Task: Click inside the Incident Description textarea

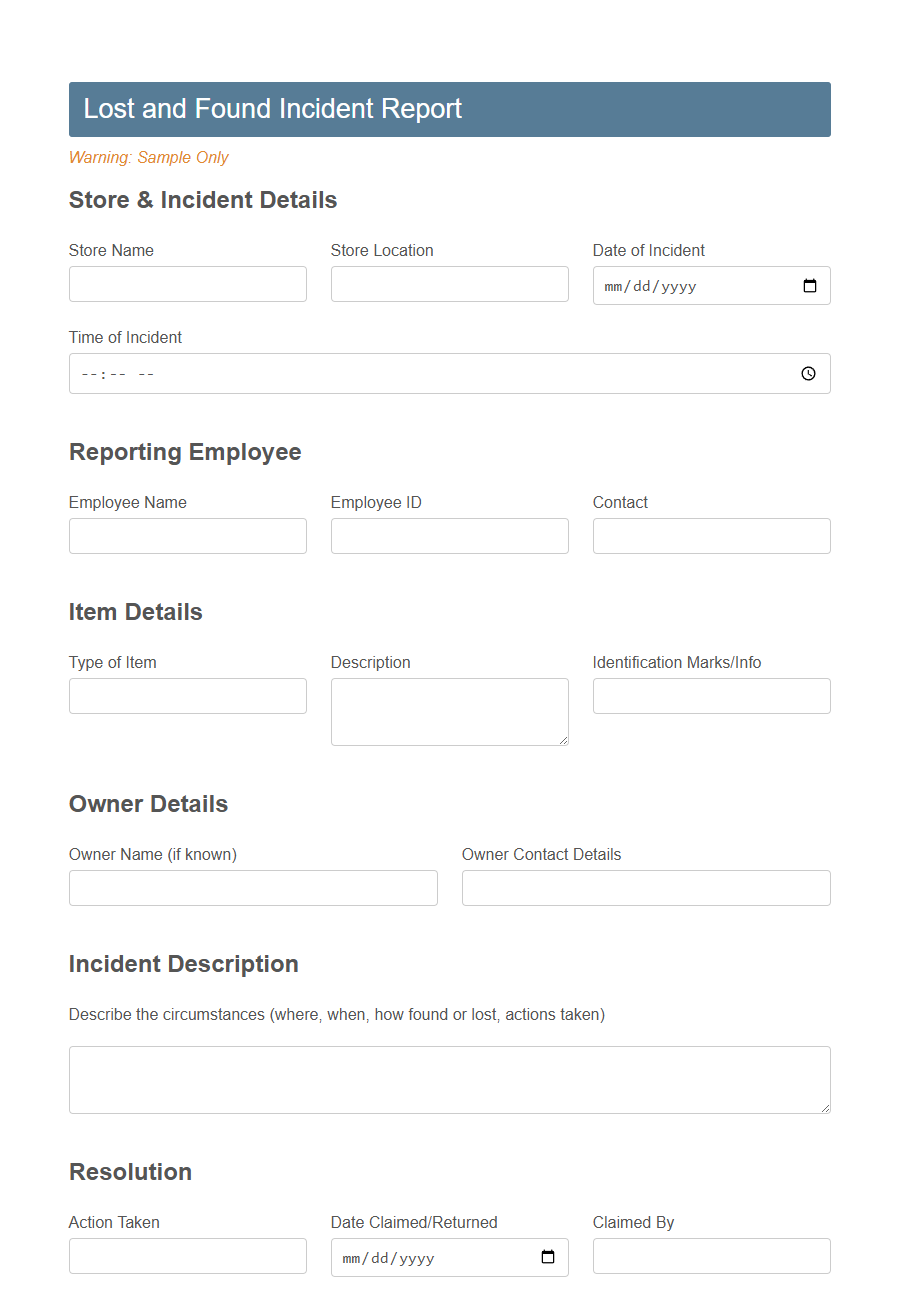Action: click(x=449, y=1078)
